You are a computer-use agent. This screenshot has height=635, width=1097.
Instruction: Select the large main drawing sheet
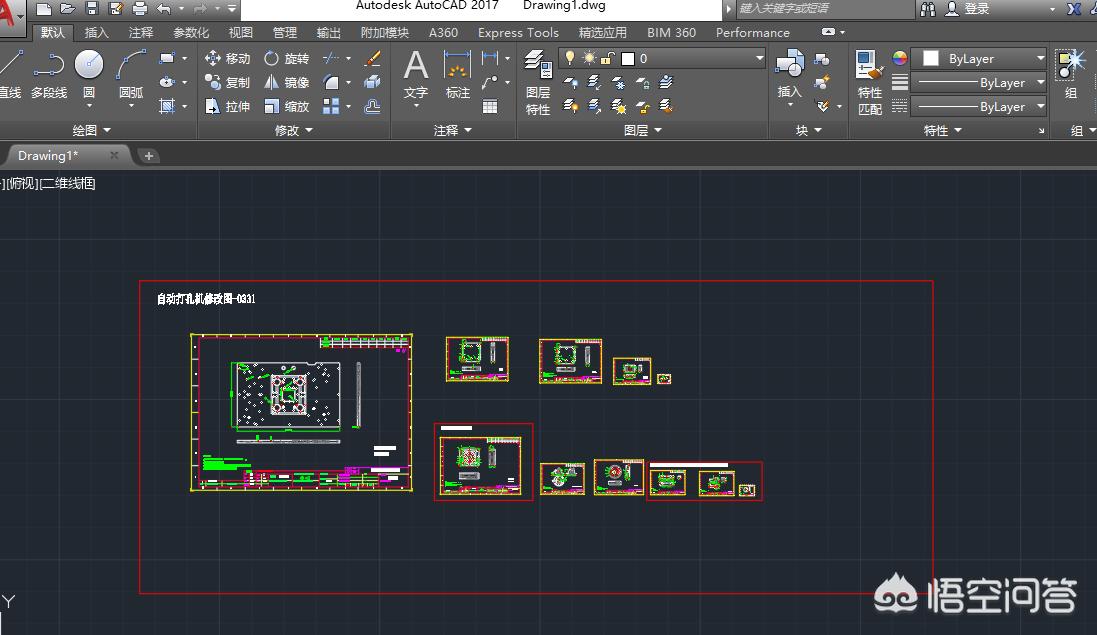coord(302,413)
